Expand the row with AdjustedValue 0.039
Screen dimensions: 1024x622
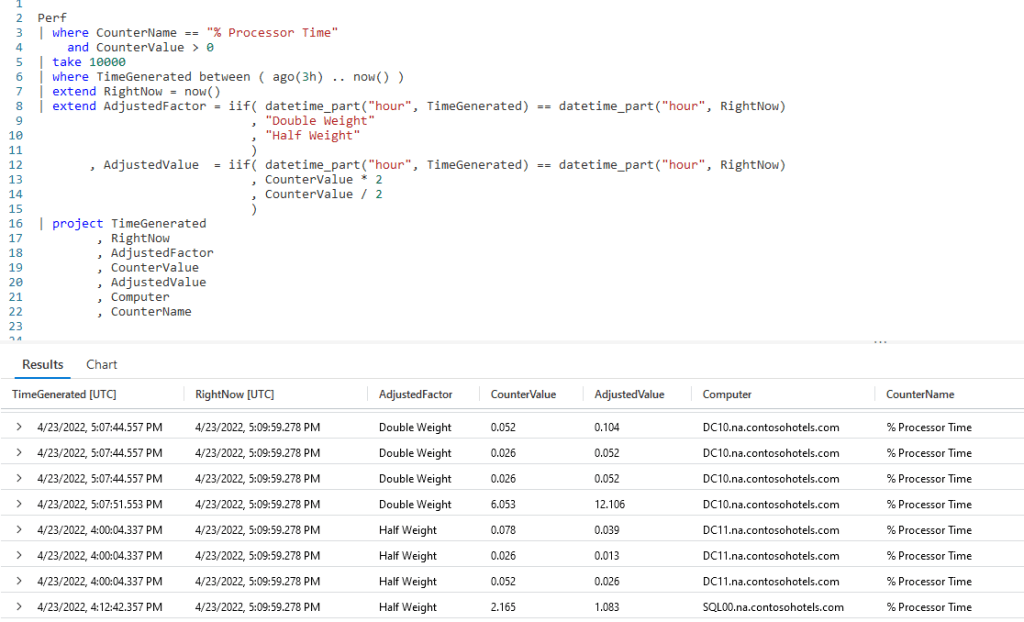pyautogui.click(x=18, y=530)
